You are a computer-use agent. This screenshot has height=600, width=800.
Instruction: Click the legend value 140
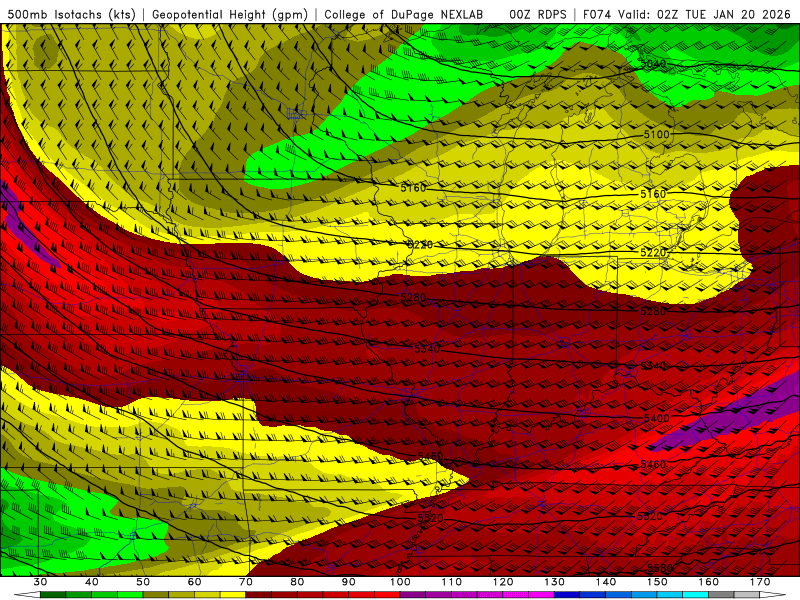point(606,582)
